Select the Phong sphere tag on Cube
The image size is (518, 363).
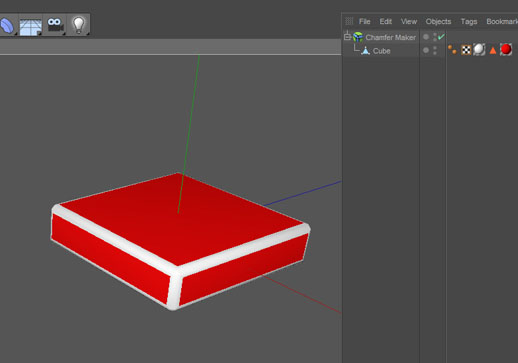coord(479,50)
